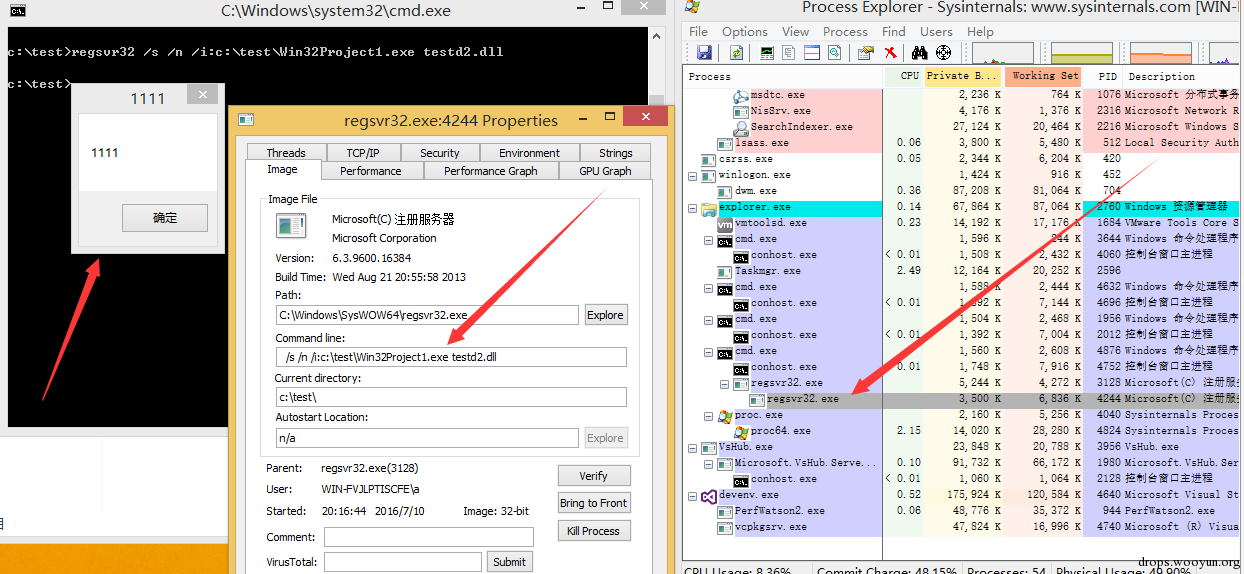This screenshot has height=574, width=1244.
Task: Click the cmd.exe window title bar icon
Action: tap(16, 11)
